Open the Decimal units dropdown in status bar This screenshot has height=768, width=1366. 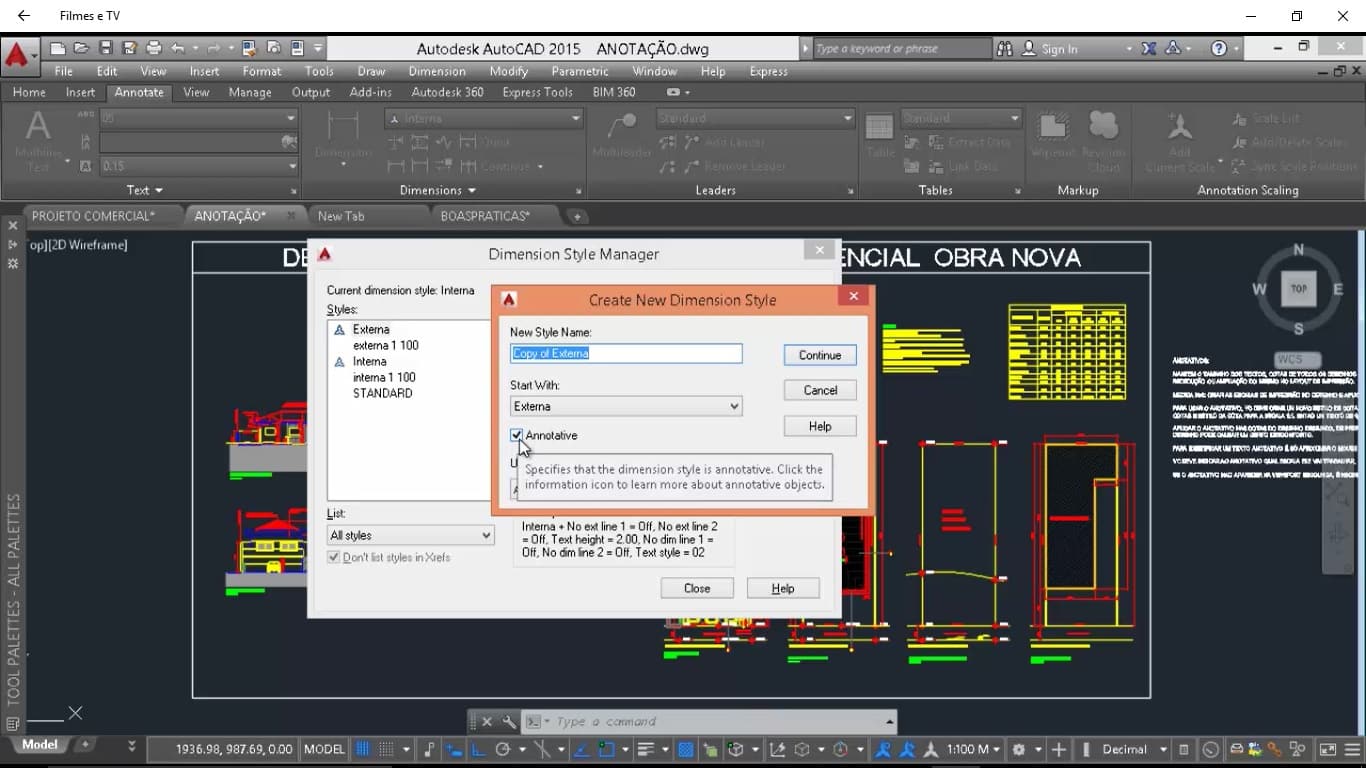click(1135, 749)
